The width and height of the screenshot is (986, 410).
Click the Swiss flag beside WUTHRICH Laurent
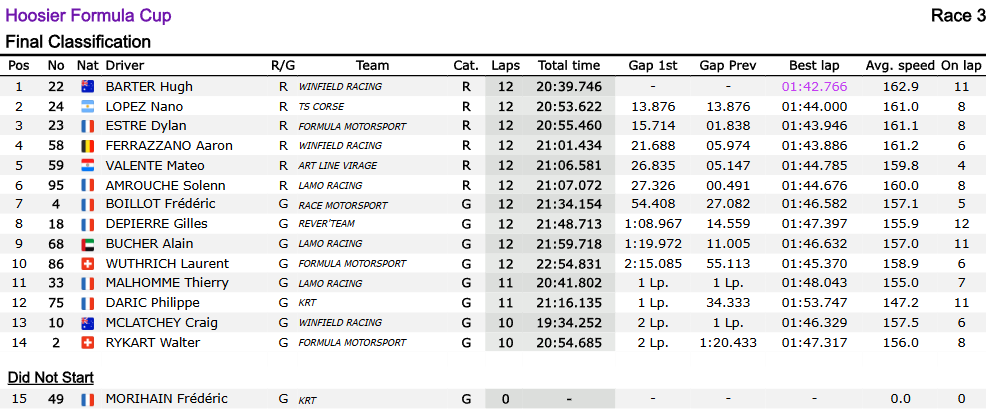click(88, 264)
